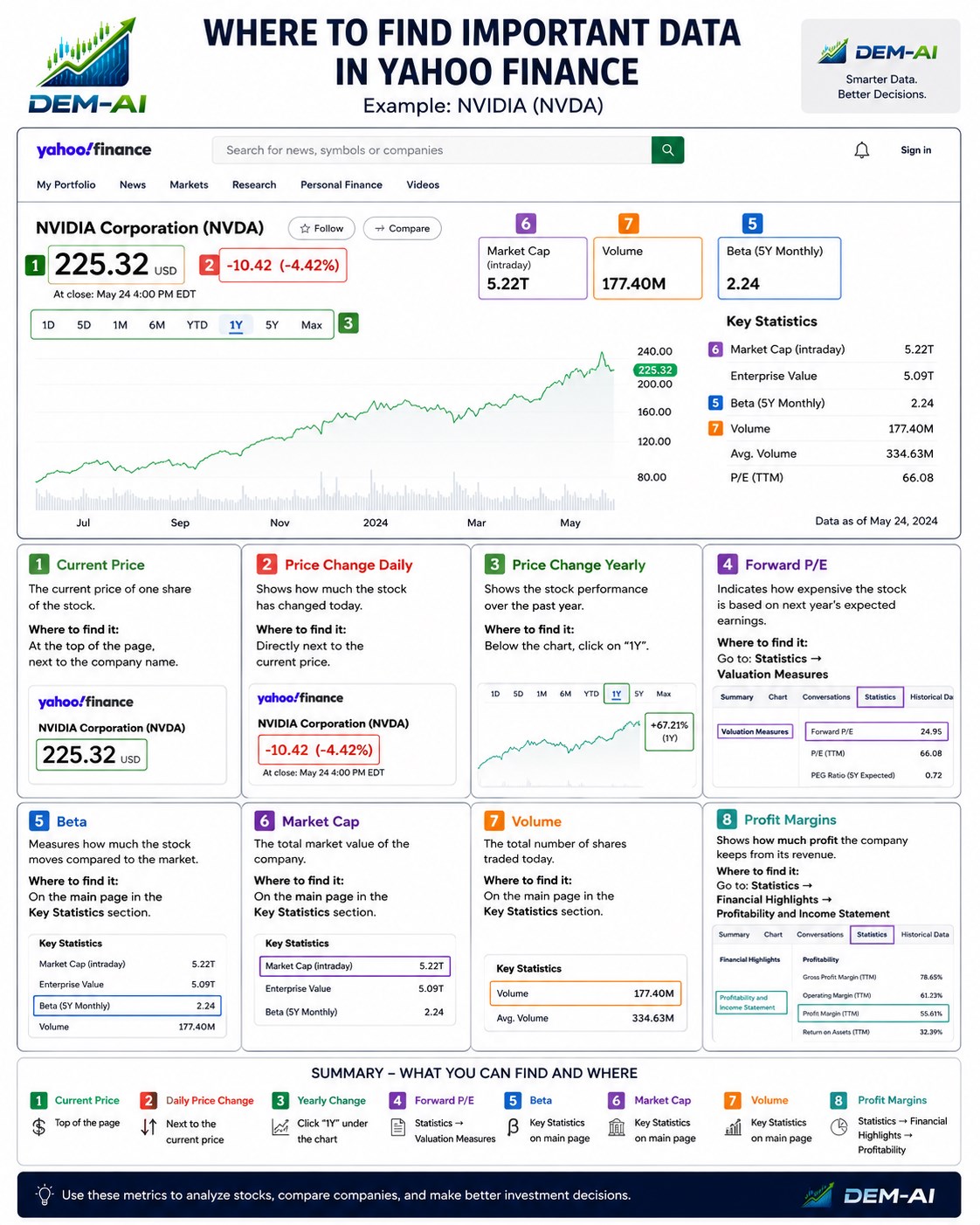Click the DEM-AI logo in the dark footer banner
This screenshot has height=1225, width=980.
pyautogui.click(x=869, y=1194)
